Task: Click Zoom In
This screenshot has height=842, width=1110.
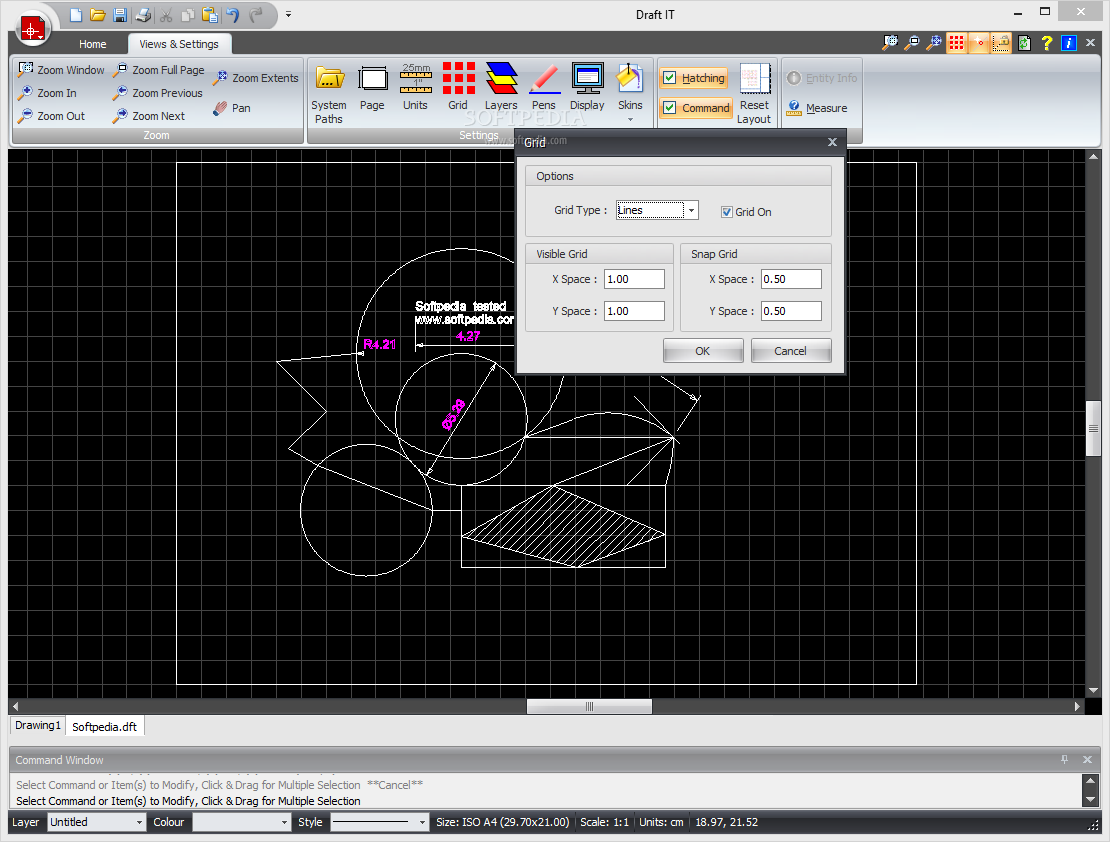Action: click(x=48, y=93)
